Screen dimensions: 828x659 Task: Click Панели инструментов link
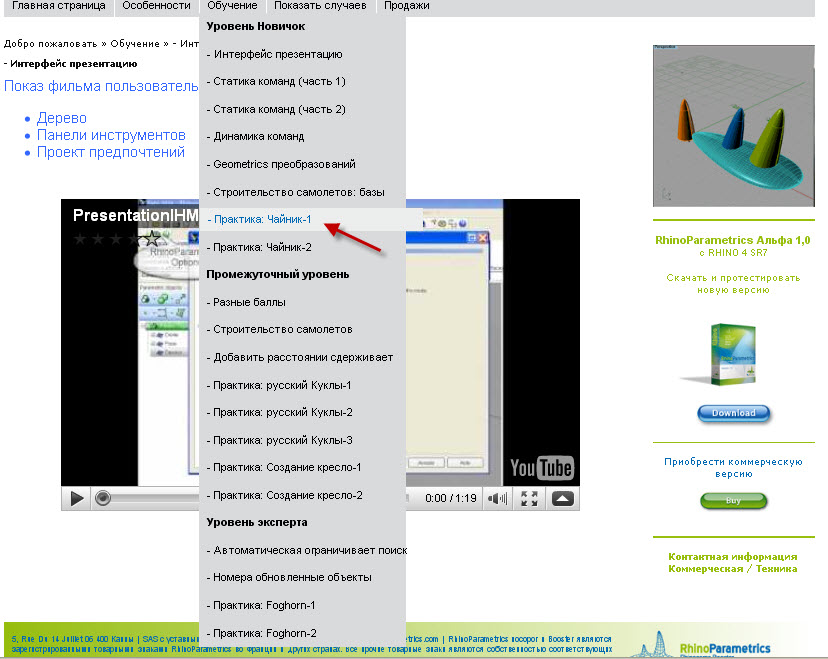pos(111,136)
